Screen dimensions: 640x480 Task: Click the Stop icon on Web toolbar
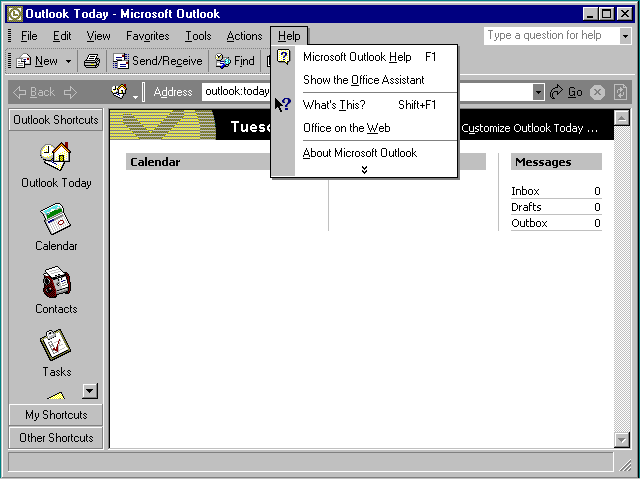click(597, 93)
